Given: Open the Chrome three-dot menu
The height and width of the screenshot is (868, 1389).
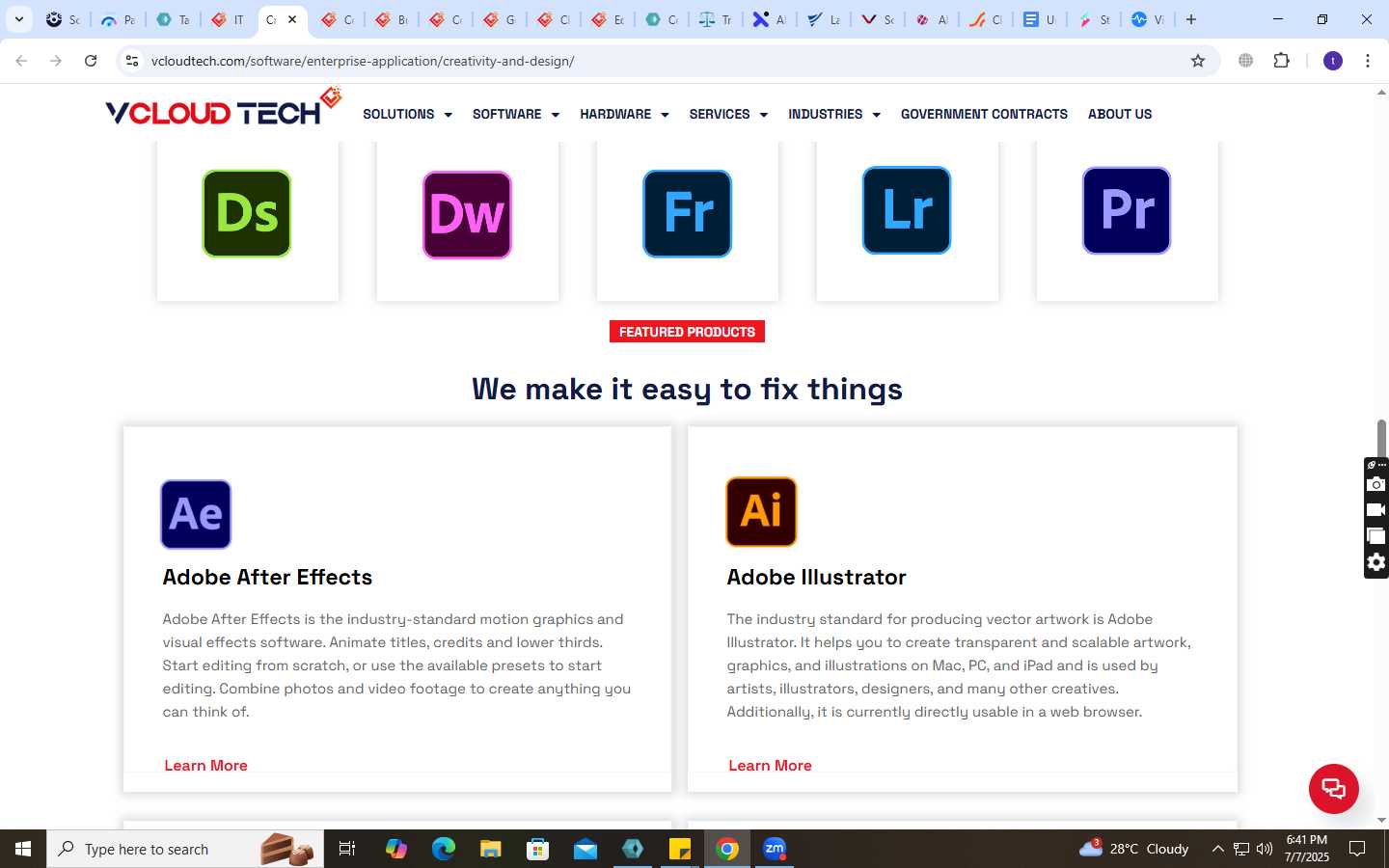Looking at the screenshot, I should pyautogui.click(x=1368, y=61).
